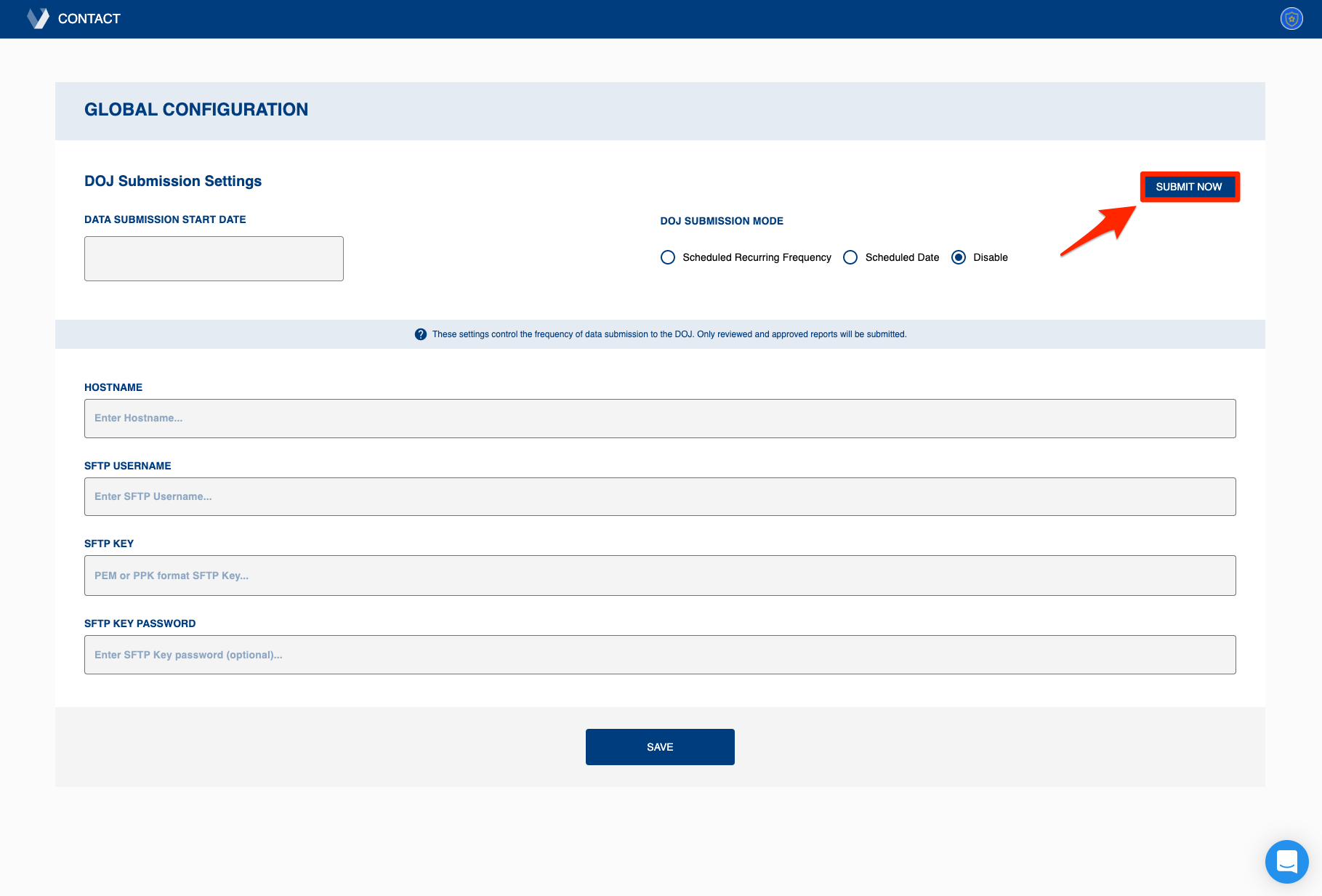Select the Scheduled Date radio option
Image resolution: width=1322 pixels, height=896 pixels.
click(x=850, y=257)
